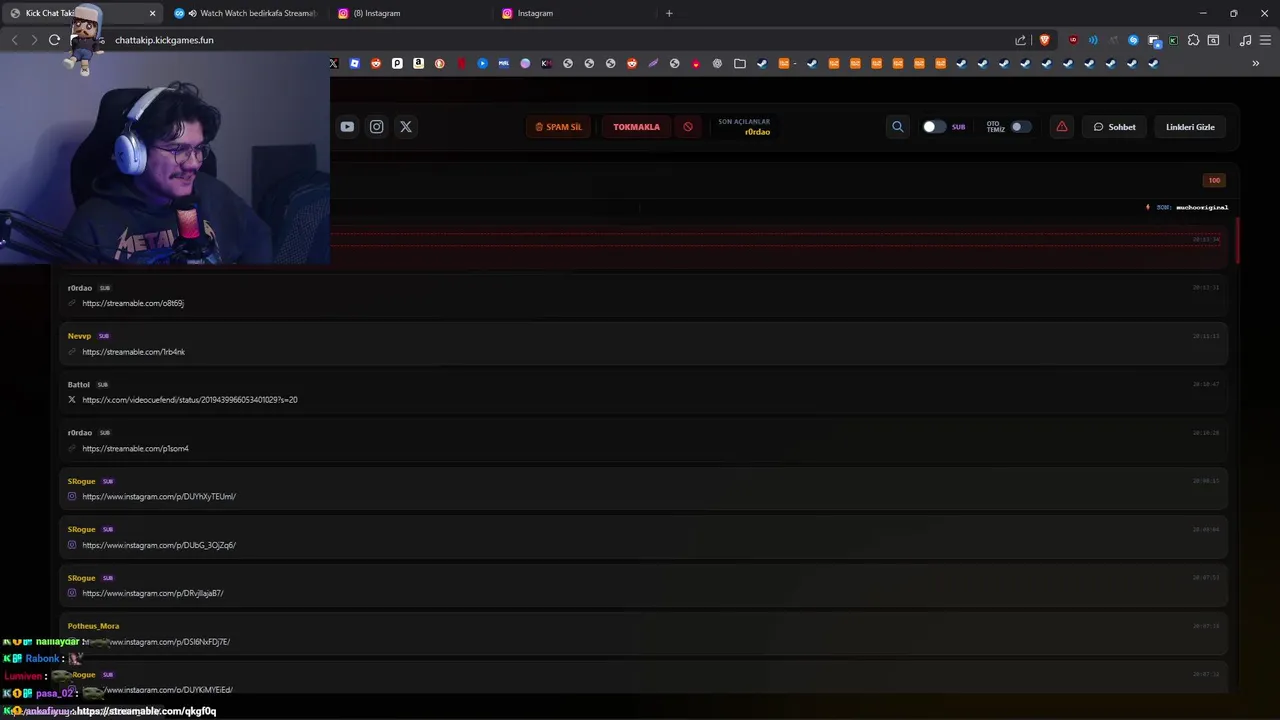The image size is (1280, 720).
Task: Open Nevvp's streamable.com/1rb4nk link
Action: click(x=133, y=352)
